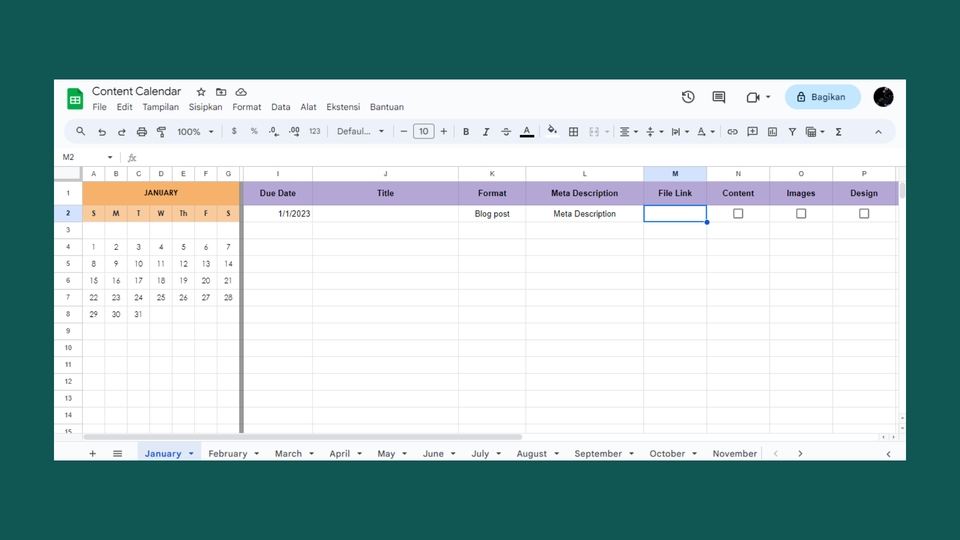Viewport: 960px width, 540px height.
Task: Move the document to a folder
Action: click(221, 92)
